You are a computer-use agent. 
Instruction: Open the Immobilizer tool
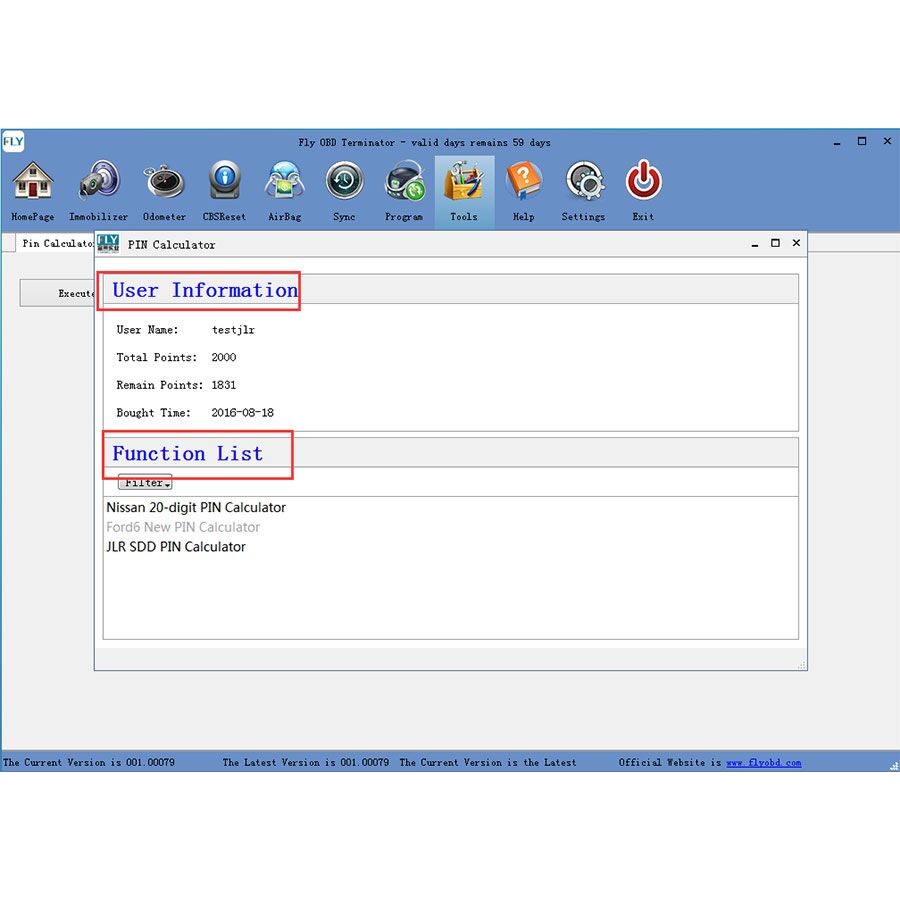point(99,191)
